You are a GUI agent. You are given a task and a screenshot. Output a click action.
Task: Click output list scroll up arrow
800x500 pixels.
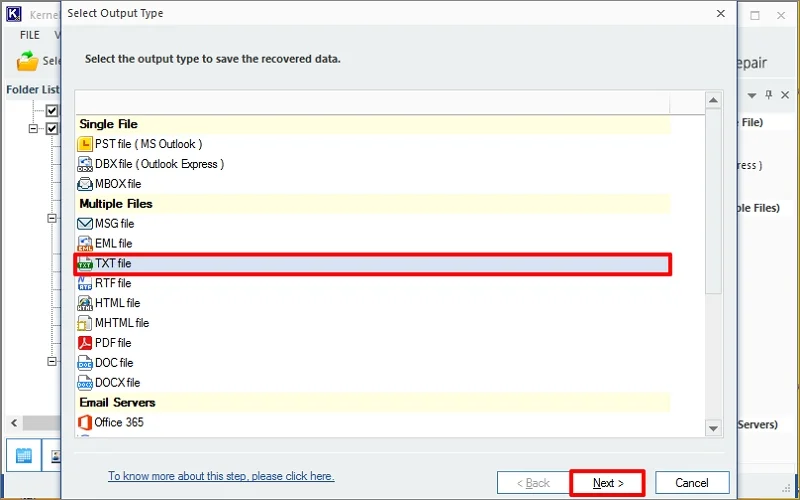713,101
